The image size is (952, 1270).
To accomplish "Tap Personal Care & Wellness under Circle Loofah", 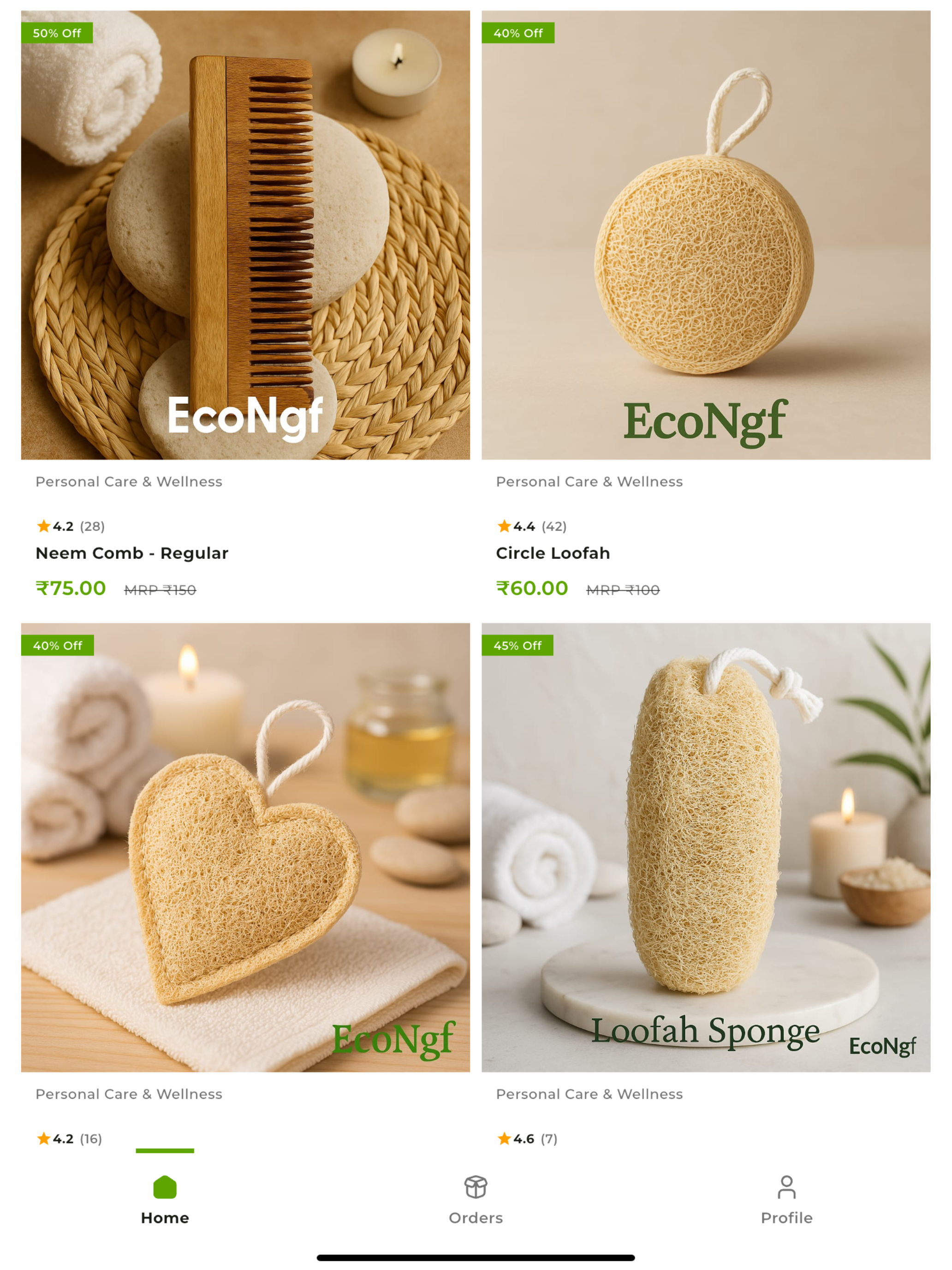I will [589, 482].
